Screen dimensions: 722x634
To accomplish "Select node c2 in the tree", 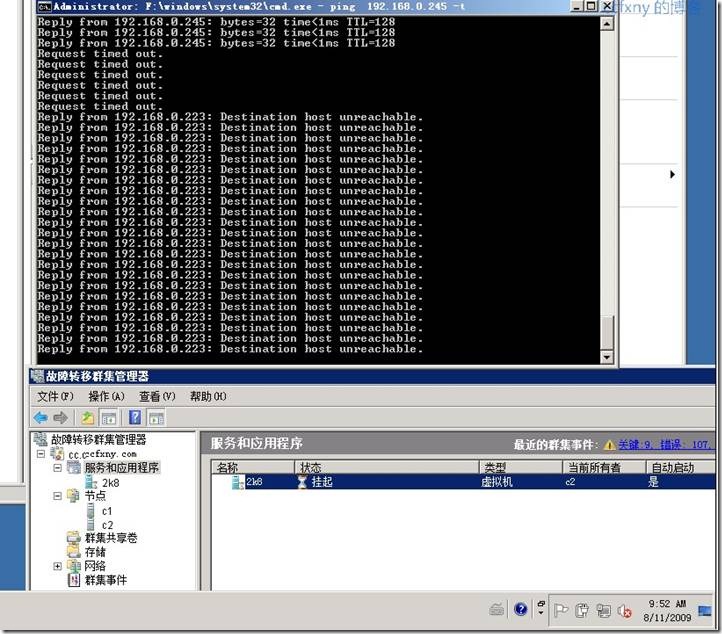I will (x=107, y=525).
